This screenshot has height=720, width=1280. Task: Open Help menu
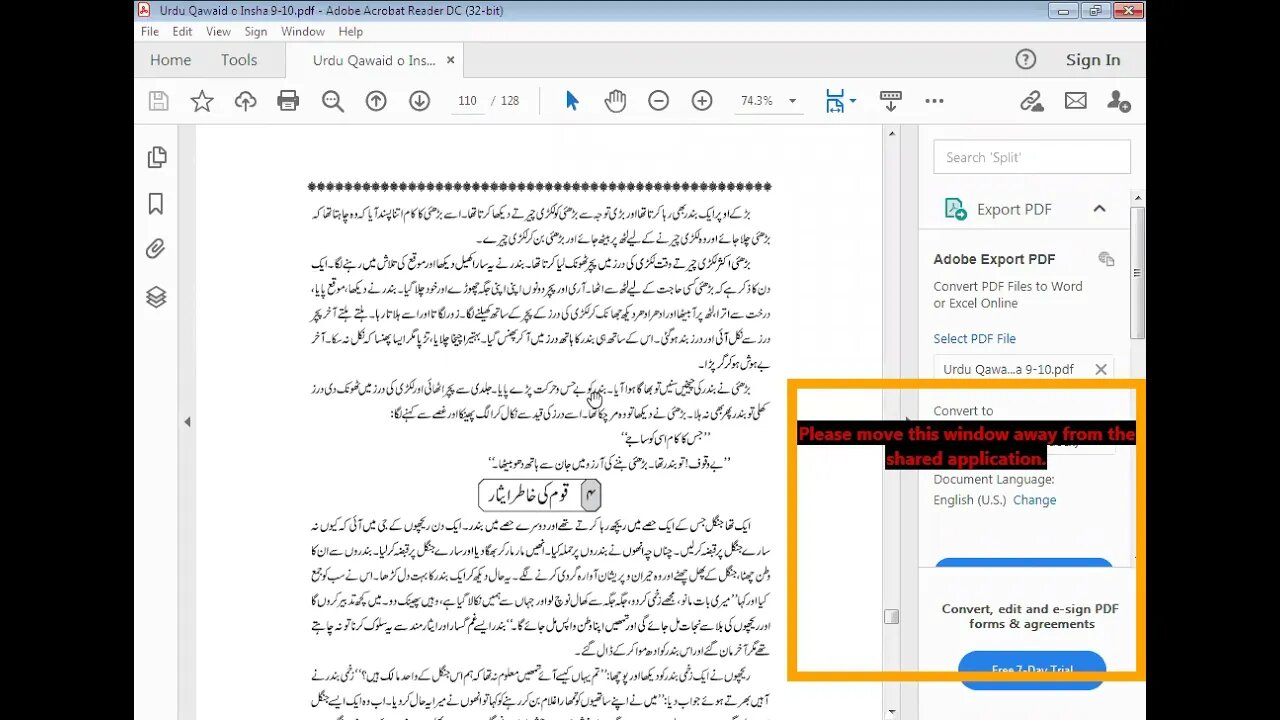(350, 32)
